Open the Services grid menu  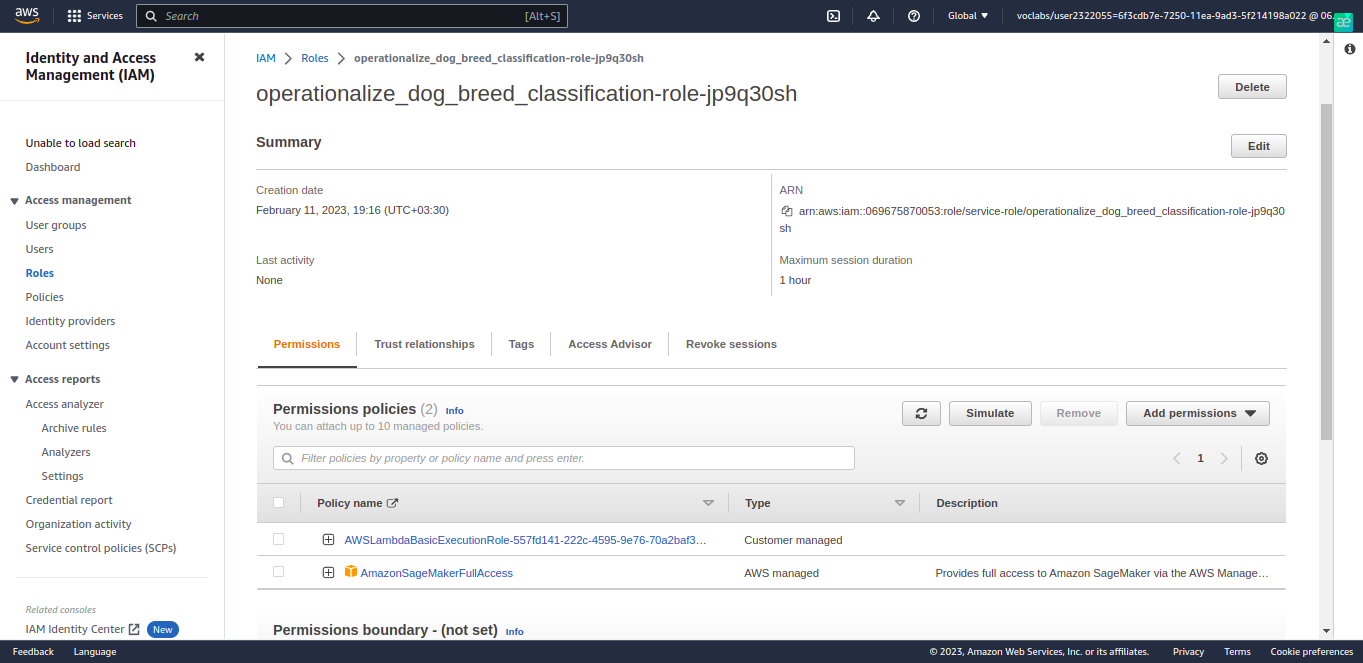coord(95,16)
